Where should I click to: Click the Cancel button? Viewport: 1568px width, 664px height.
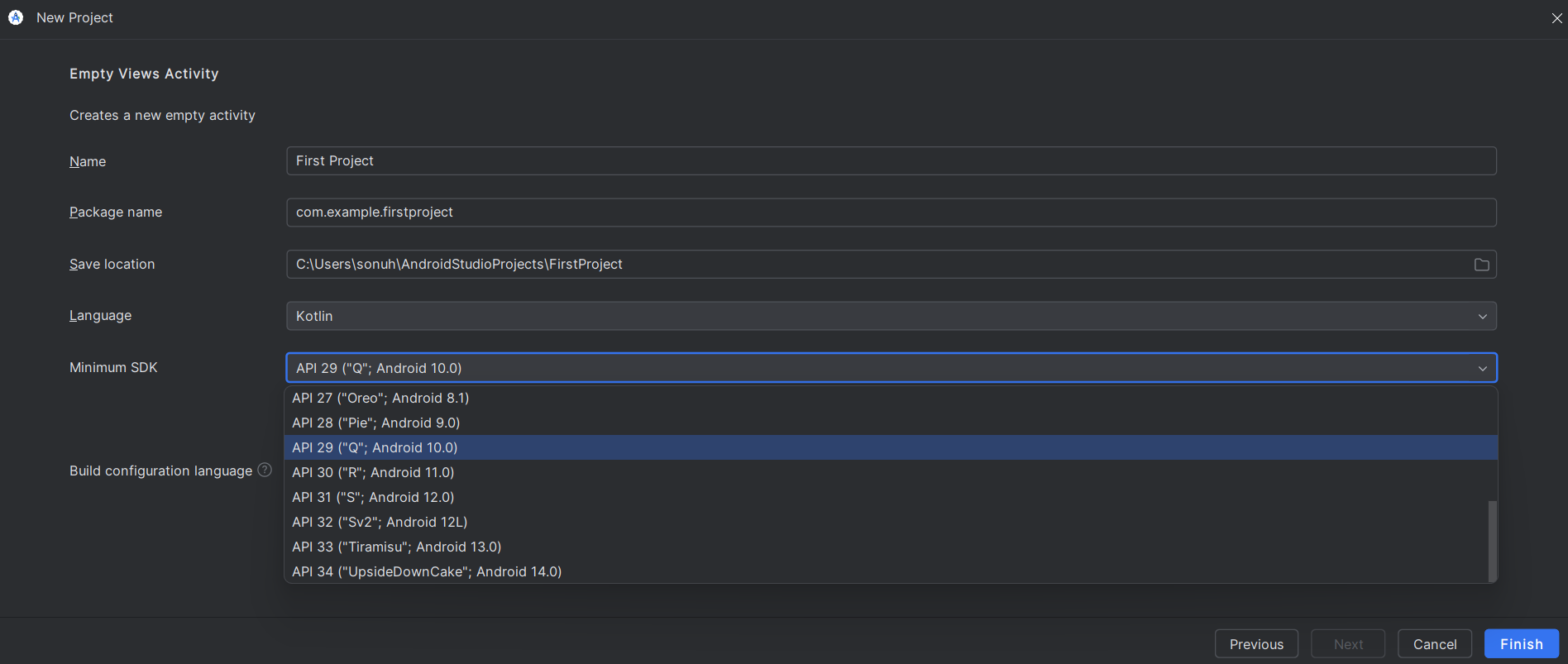(1434, 644)
